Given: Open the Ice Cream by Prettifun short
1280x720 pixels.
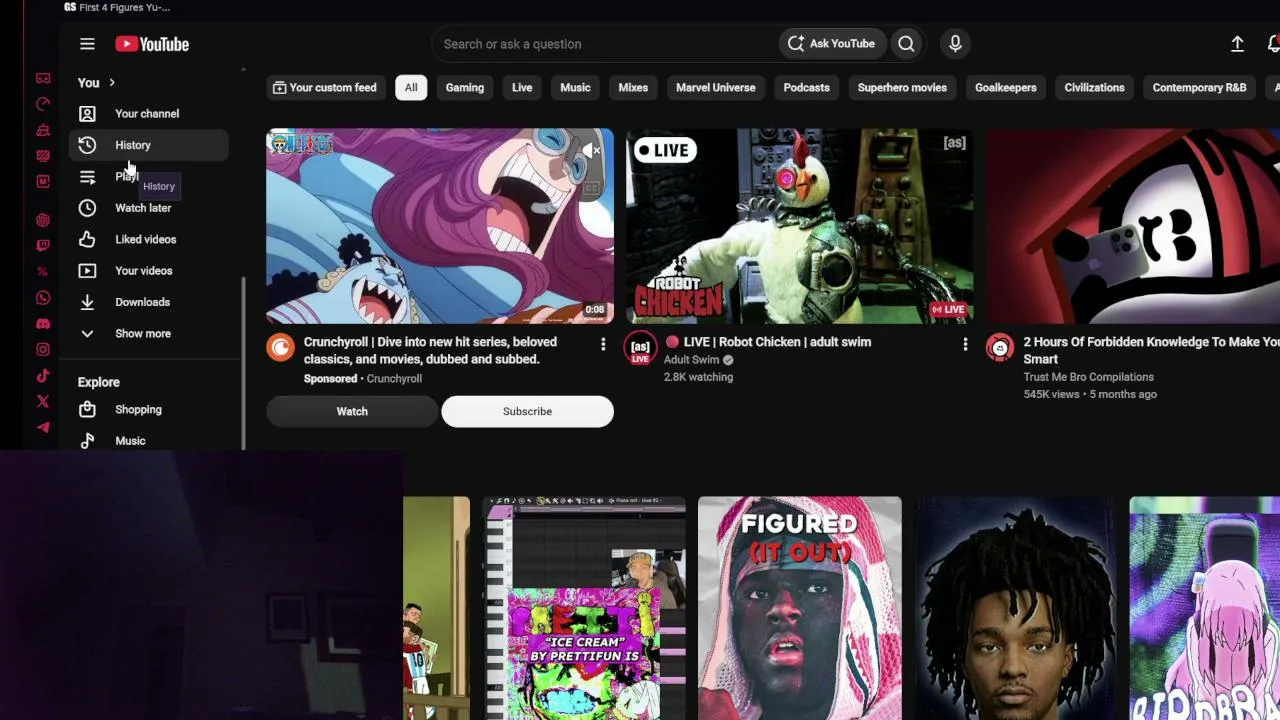Looking at the screenshot, I should 584,608.
